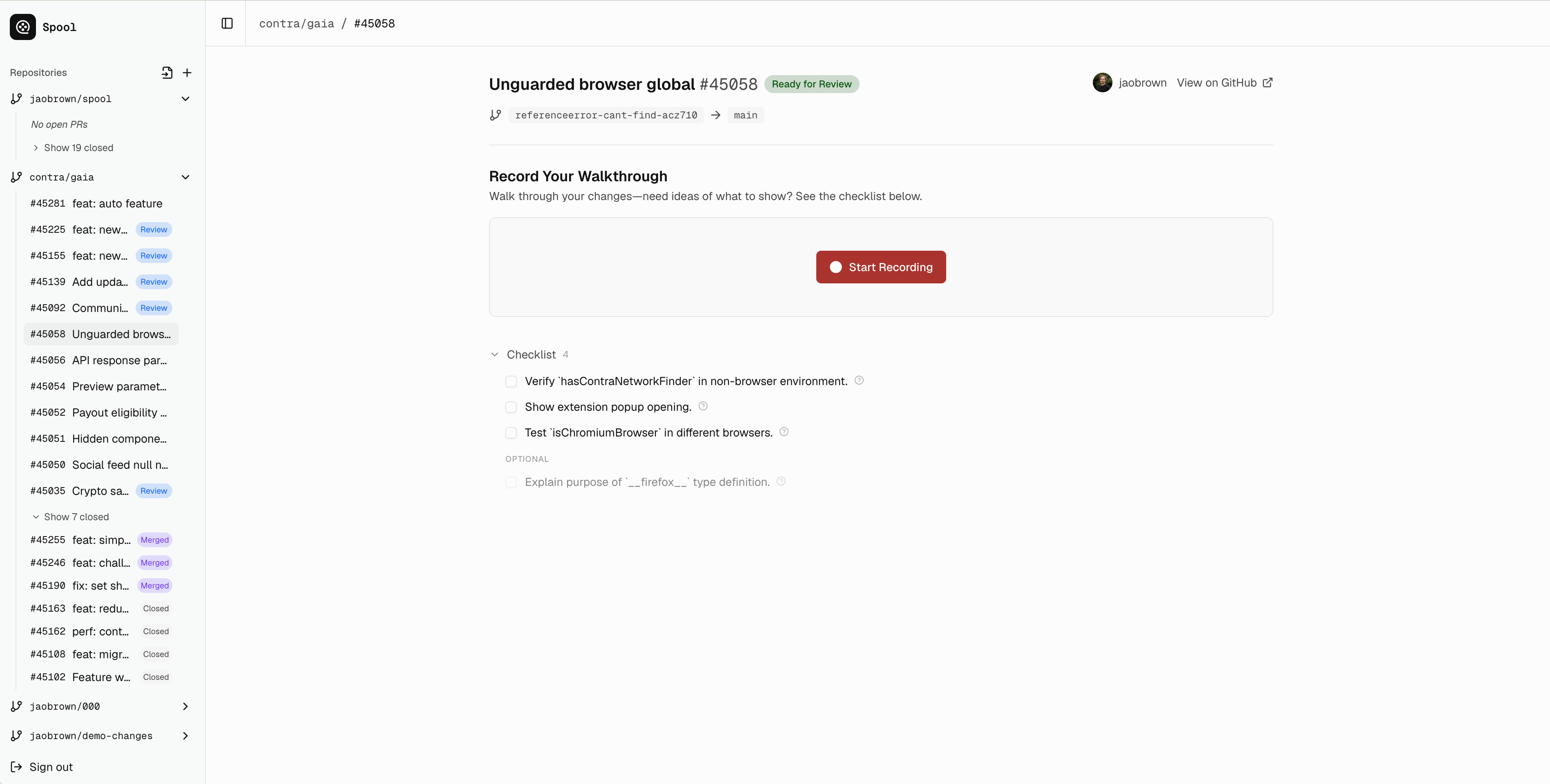The image size is (1550, 784).
Task: Click help icon beside extension popup item
Action: [x=703, y=406]
